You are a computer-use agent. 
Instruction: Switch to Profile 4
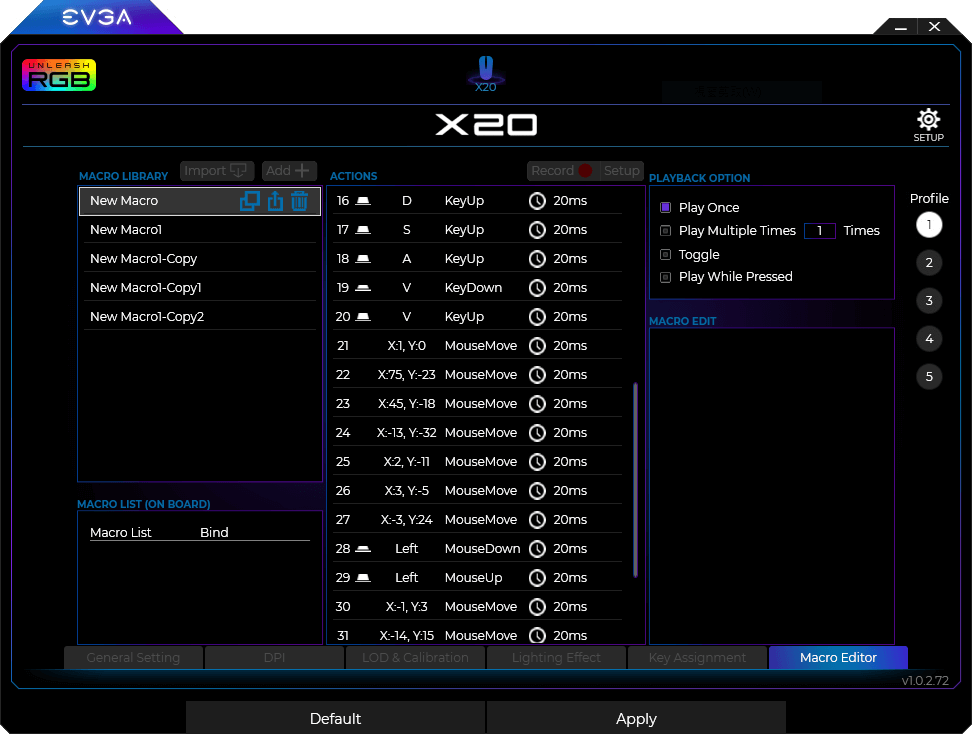pos(929,338)
